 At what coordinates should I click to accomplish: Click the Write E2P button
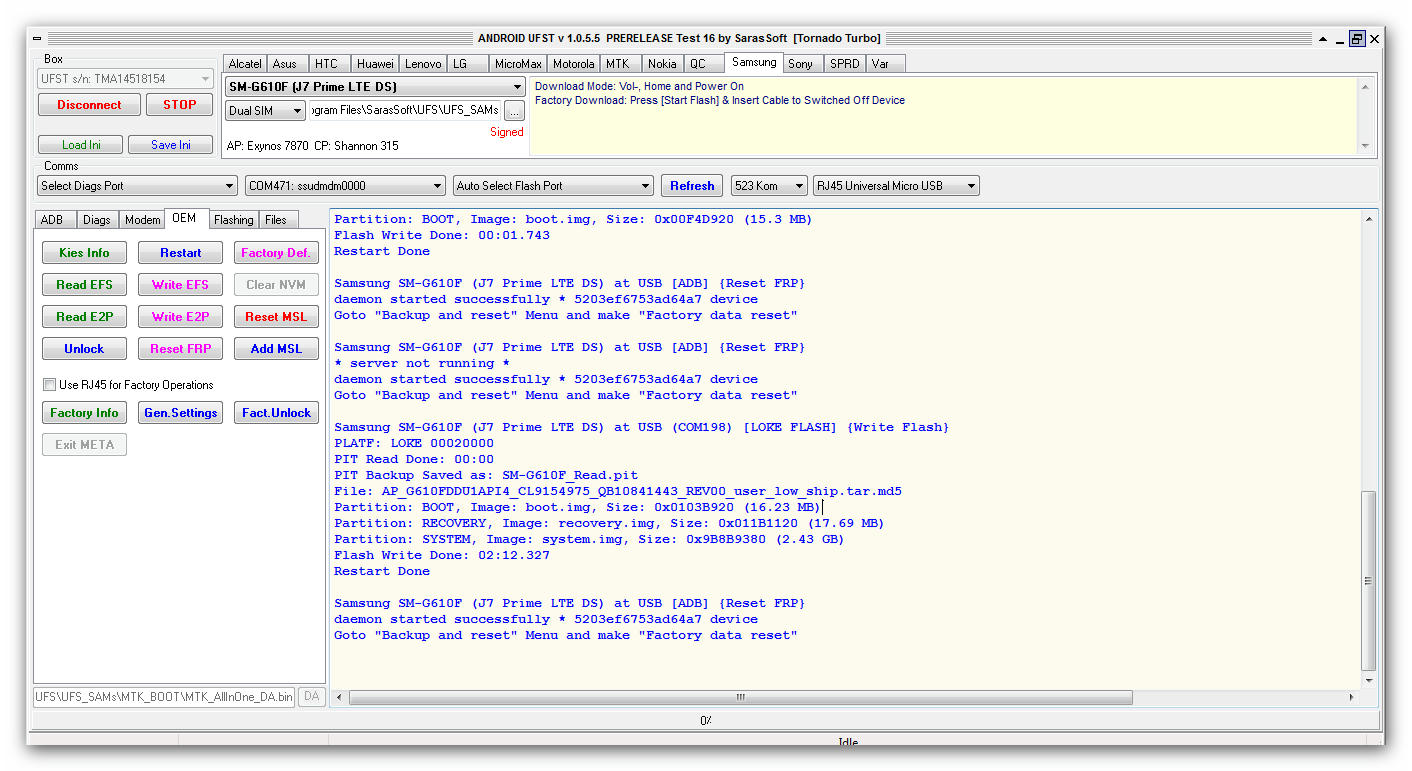[181, 317]
